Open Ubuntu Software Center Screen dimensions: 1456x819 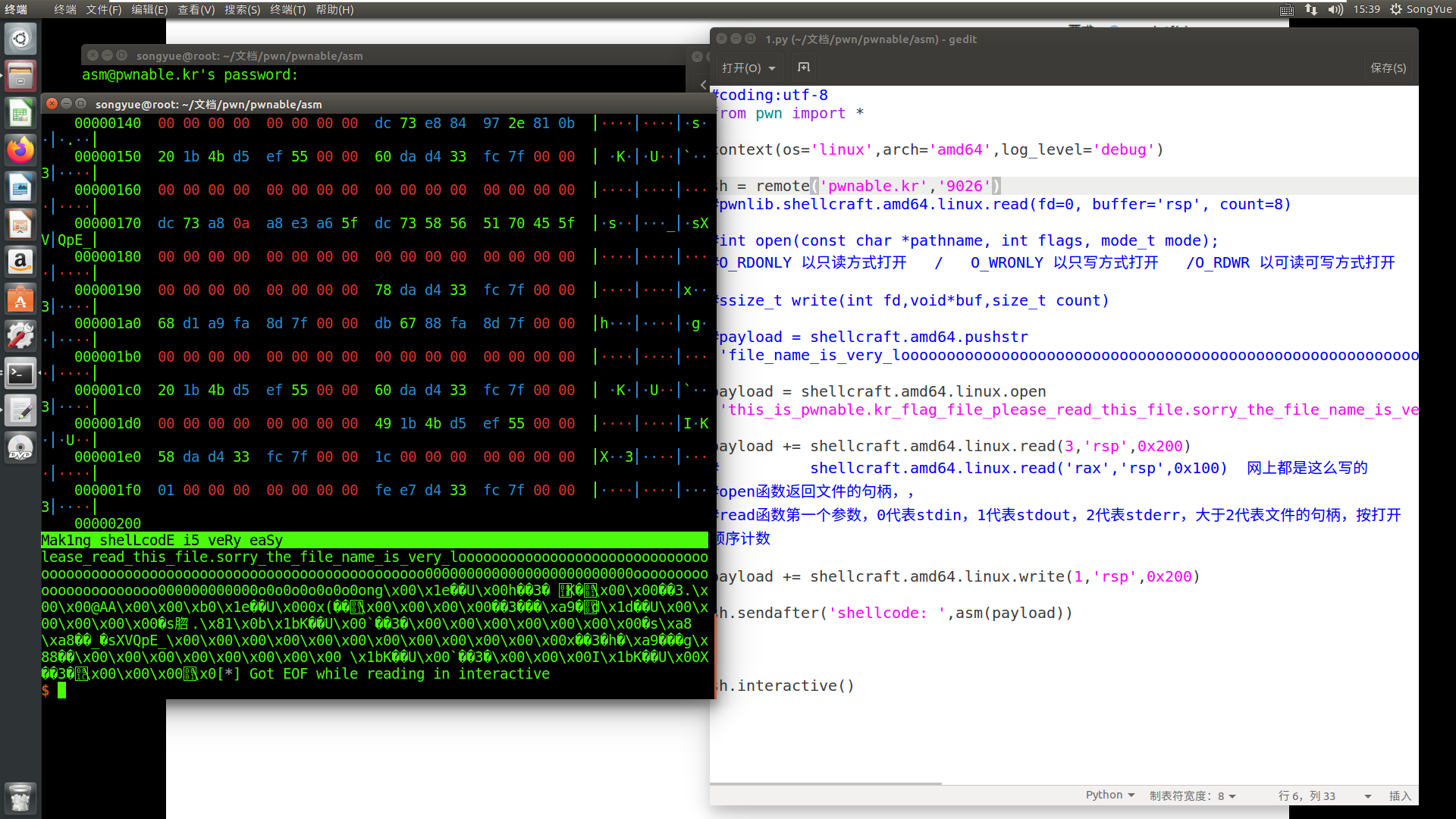20,299
